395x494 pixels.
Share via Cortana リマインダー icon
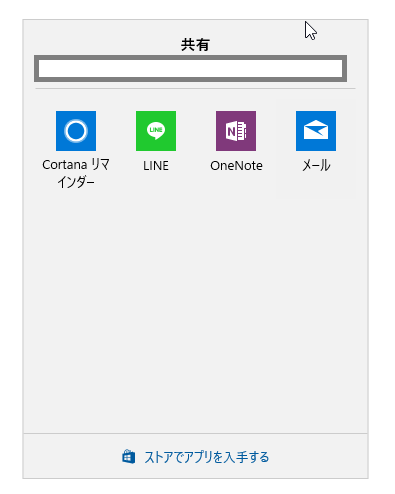(76, 131)
